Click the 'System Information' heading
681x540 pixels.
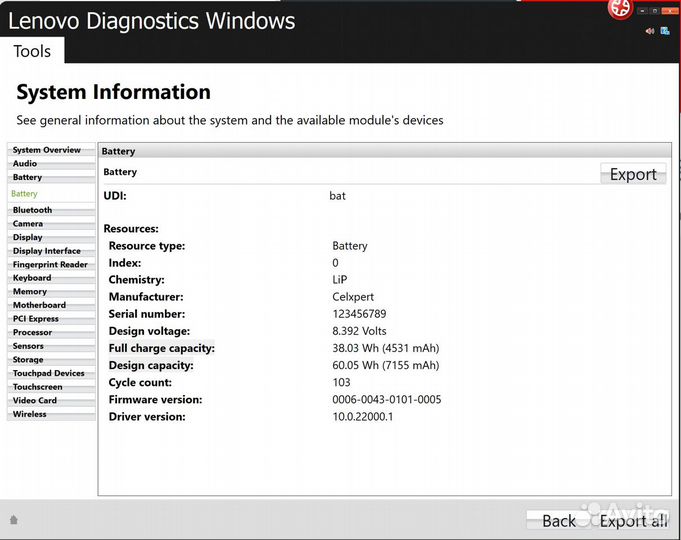point(113,92)
